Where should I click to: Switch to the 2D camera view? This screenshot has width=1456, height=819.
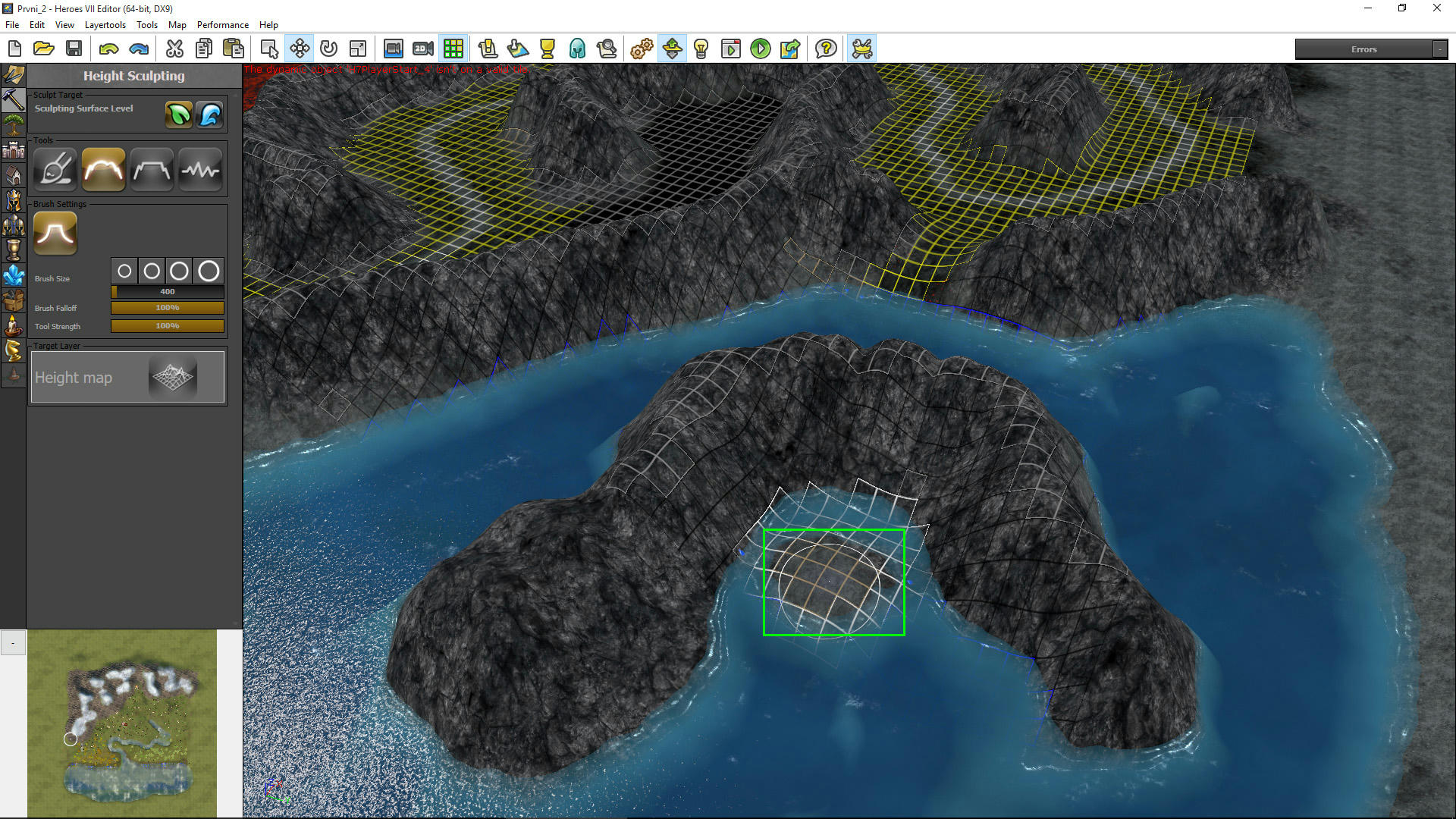click(423, 49)
